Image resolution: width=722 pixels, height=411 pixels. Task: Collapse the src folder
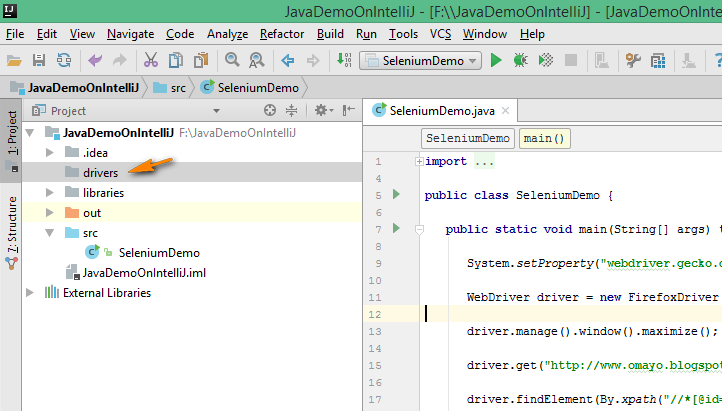click(x=50, y=233)
